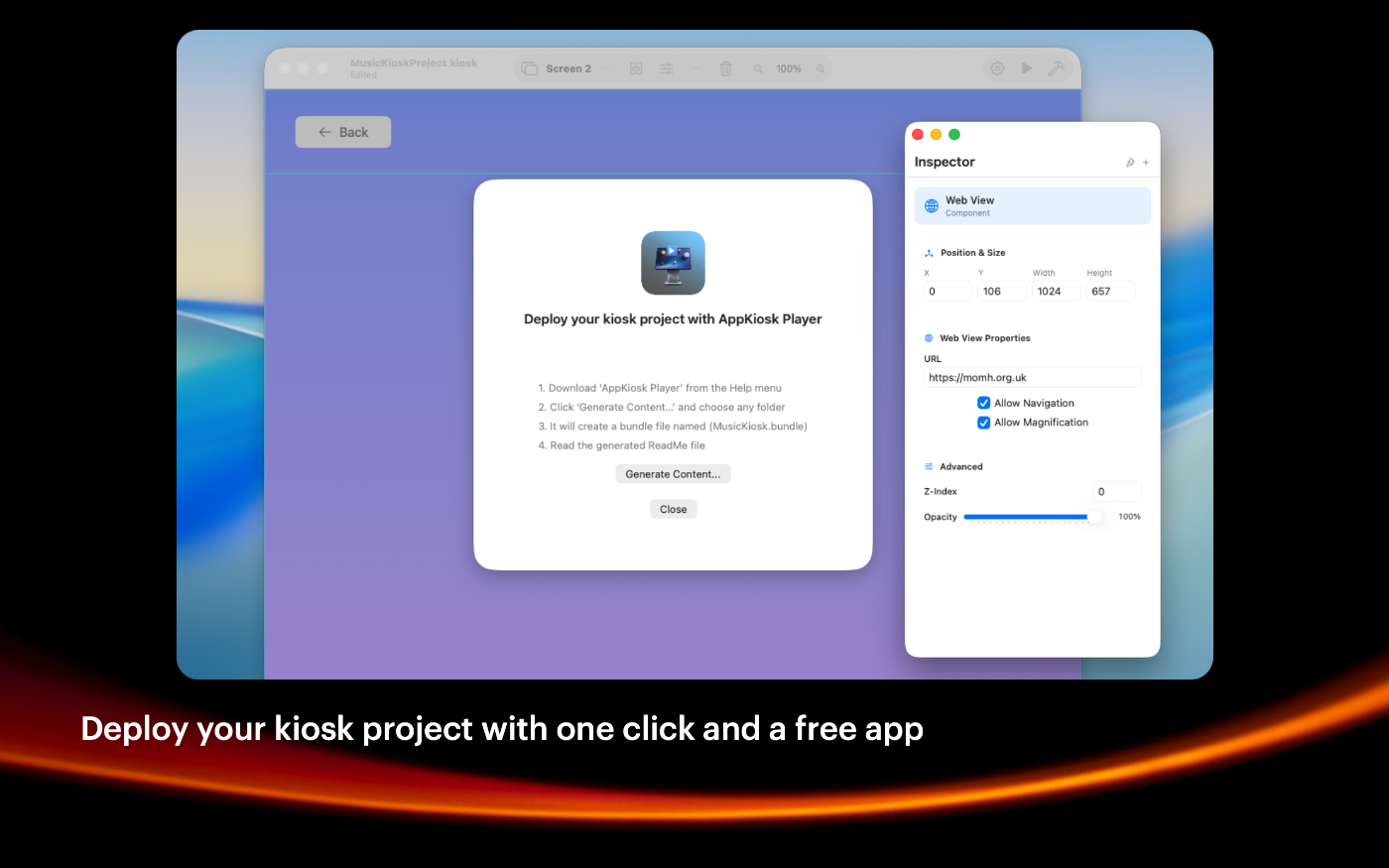Toggle the Allow Magnification checkbox

pyautogui.click(x=983, y=423)
